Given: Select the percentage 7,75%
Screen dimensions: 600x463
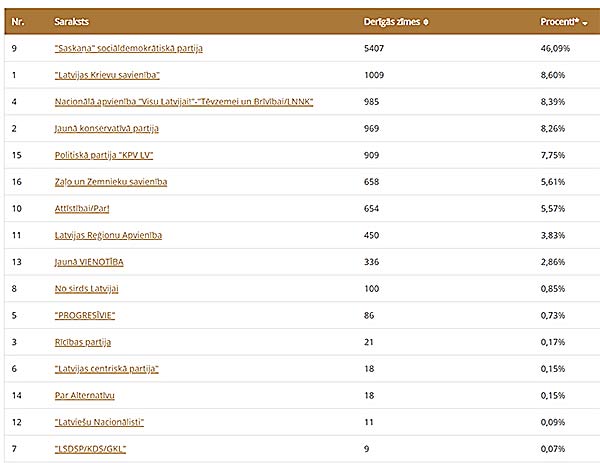Looking at the screenshot, I should click(x=553, y=155).
